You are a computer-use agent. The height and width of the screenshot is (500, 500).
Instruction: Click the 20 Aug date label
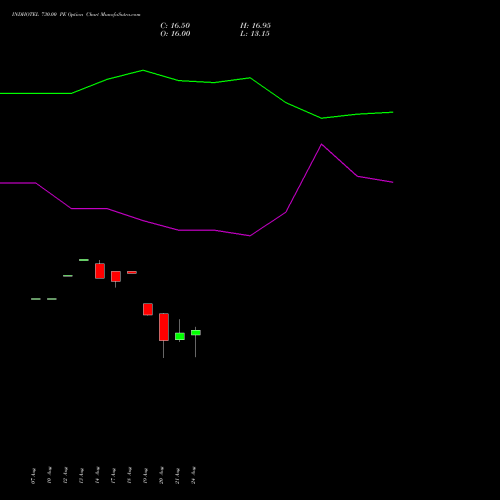point(161,475)
